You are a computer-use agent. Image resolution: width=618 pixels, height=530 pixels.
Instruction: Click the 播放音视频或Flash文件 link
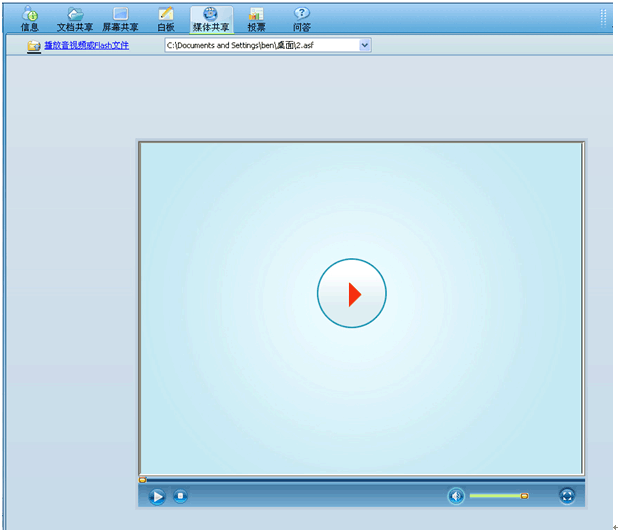point(86,45)
